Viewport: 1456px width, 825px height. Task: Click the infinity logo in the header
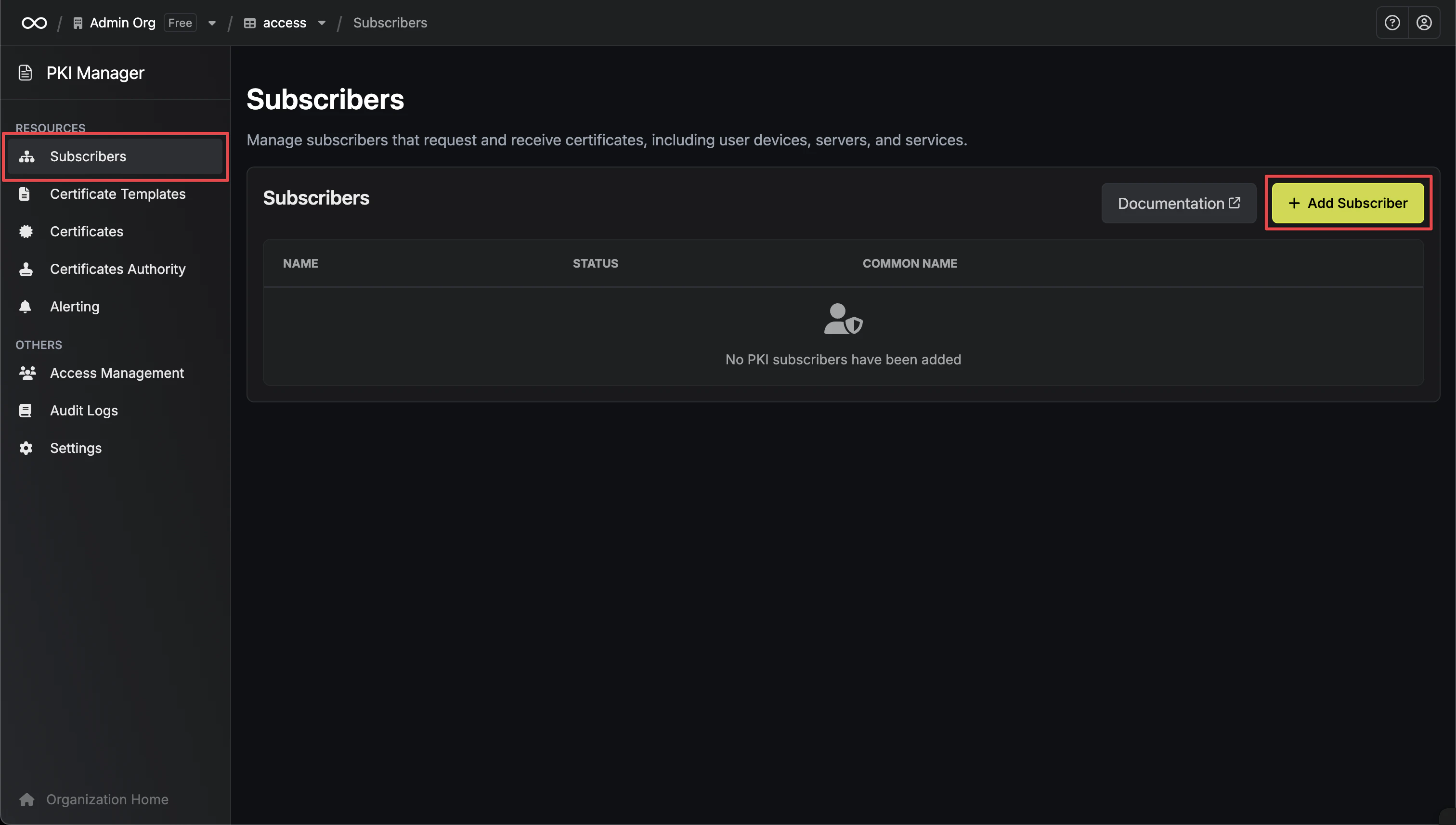pos(34,23)
